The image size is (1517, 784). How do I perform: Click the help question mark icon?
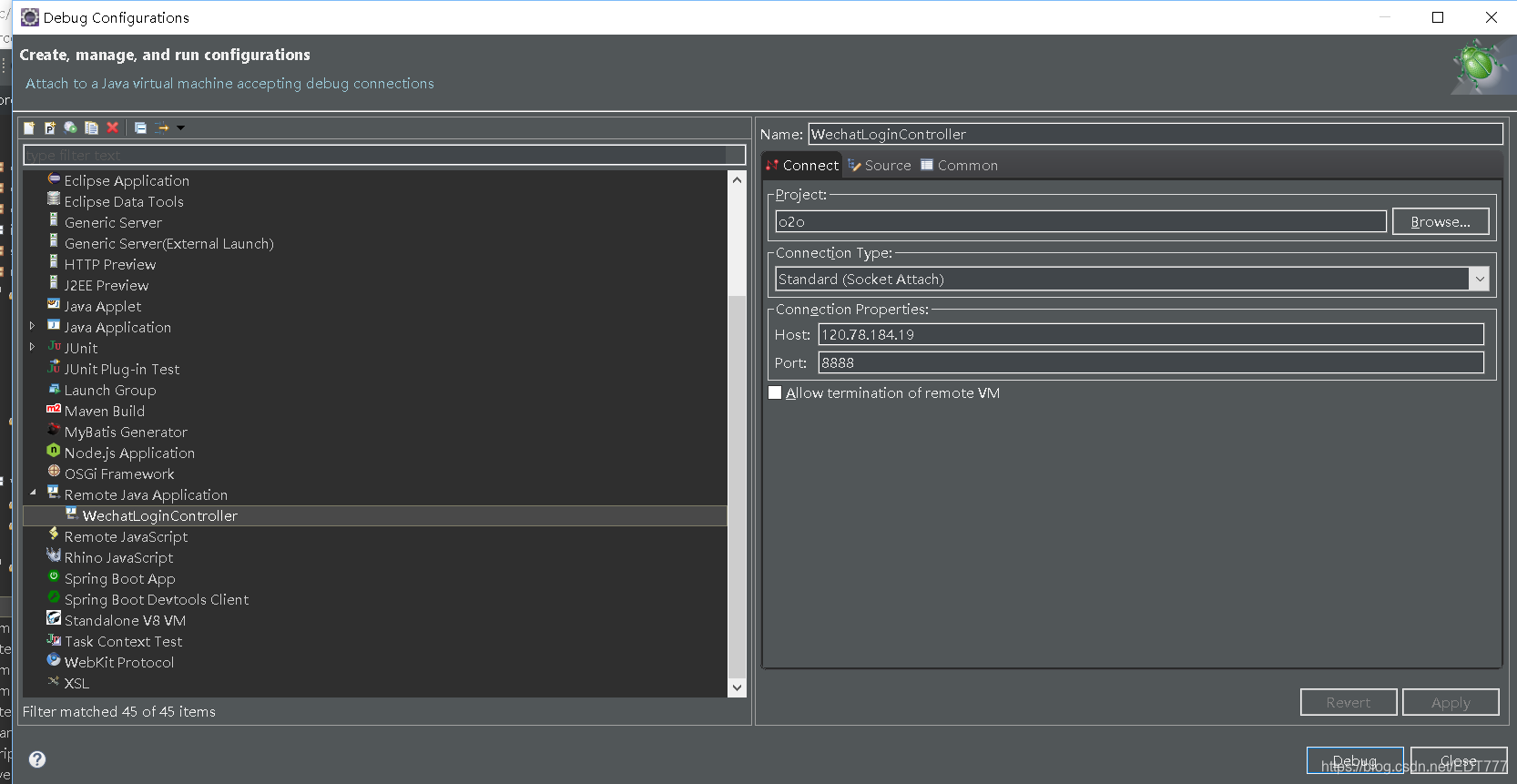click(37, 759)
